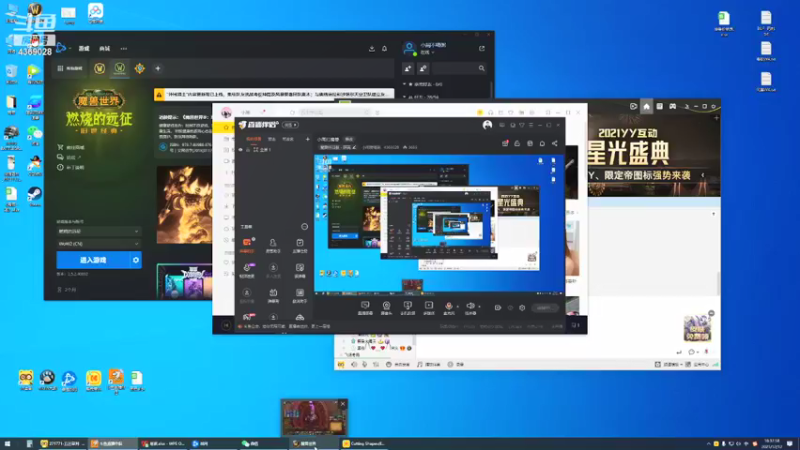Select the Hearthstone game icon

(x=140, y=68)
